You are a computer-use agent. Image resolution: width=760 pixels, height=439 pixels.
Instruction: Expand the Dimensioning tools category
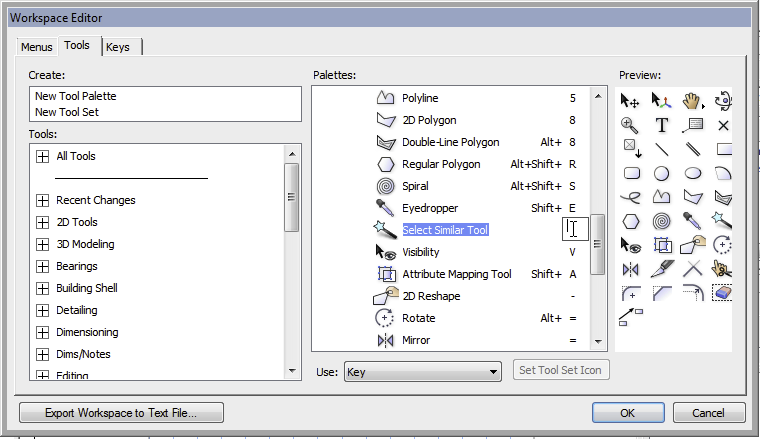[42, 332]
